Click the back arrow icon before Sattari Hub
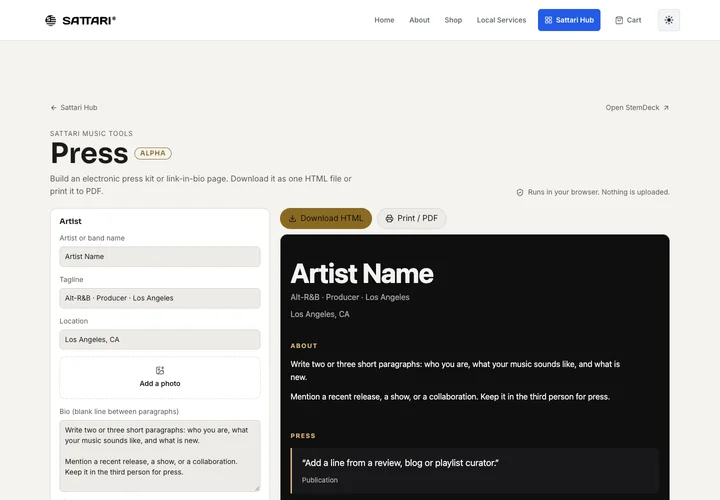 click(54, 107)
